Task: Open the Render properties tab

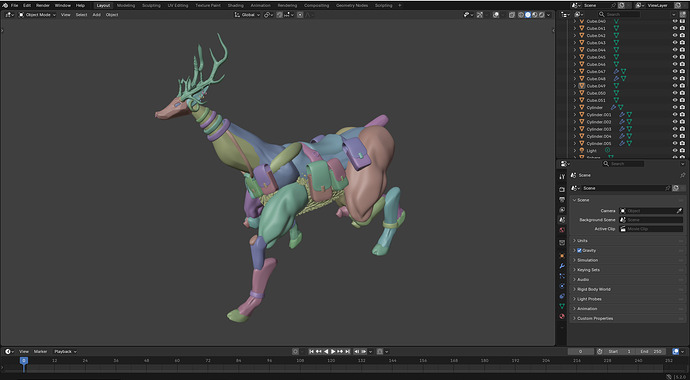Action: [x=562, y=189]
